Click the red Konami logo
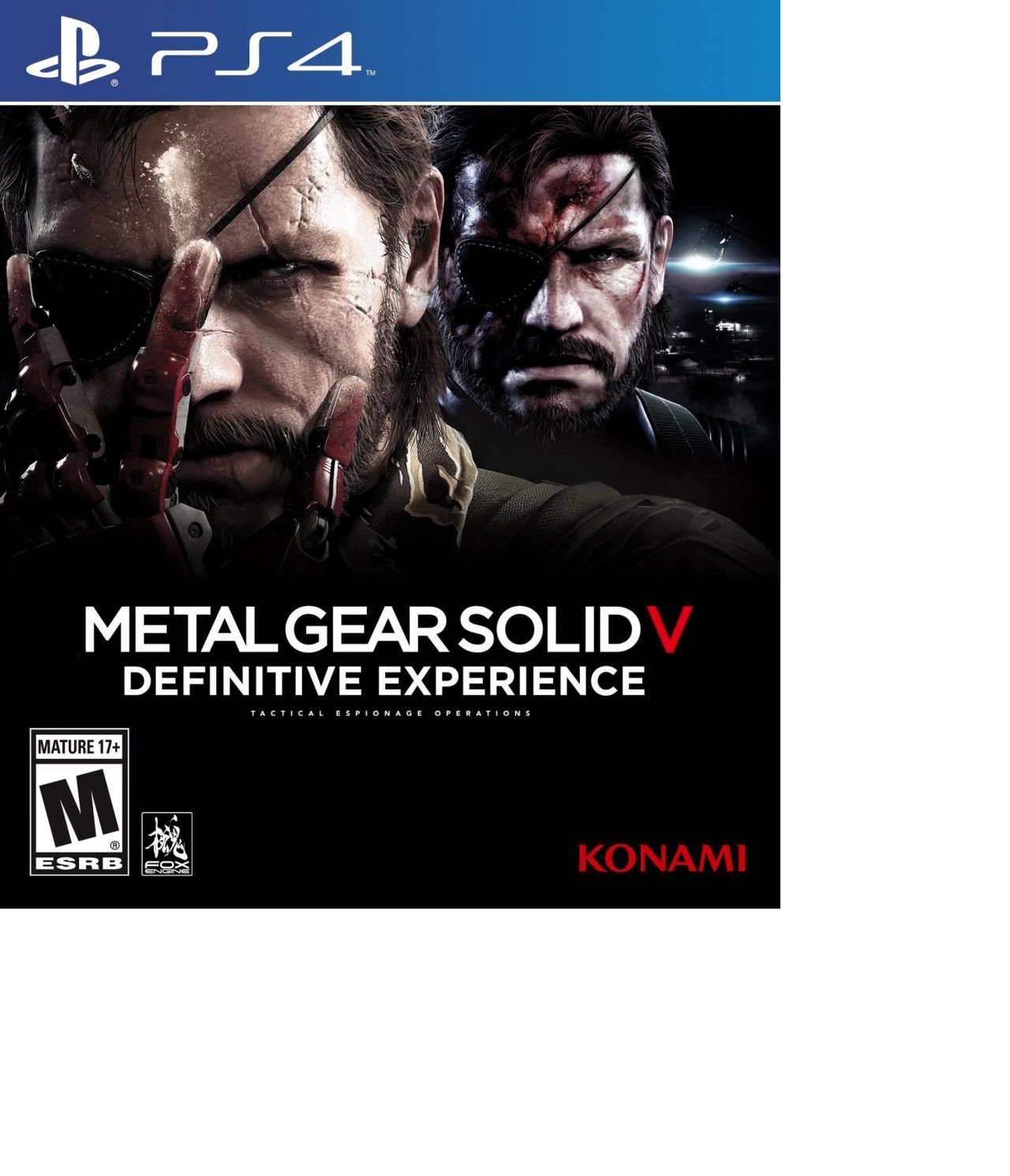This screenshot has height=1176, width=1010. (662, 859)
